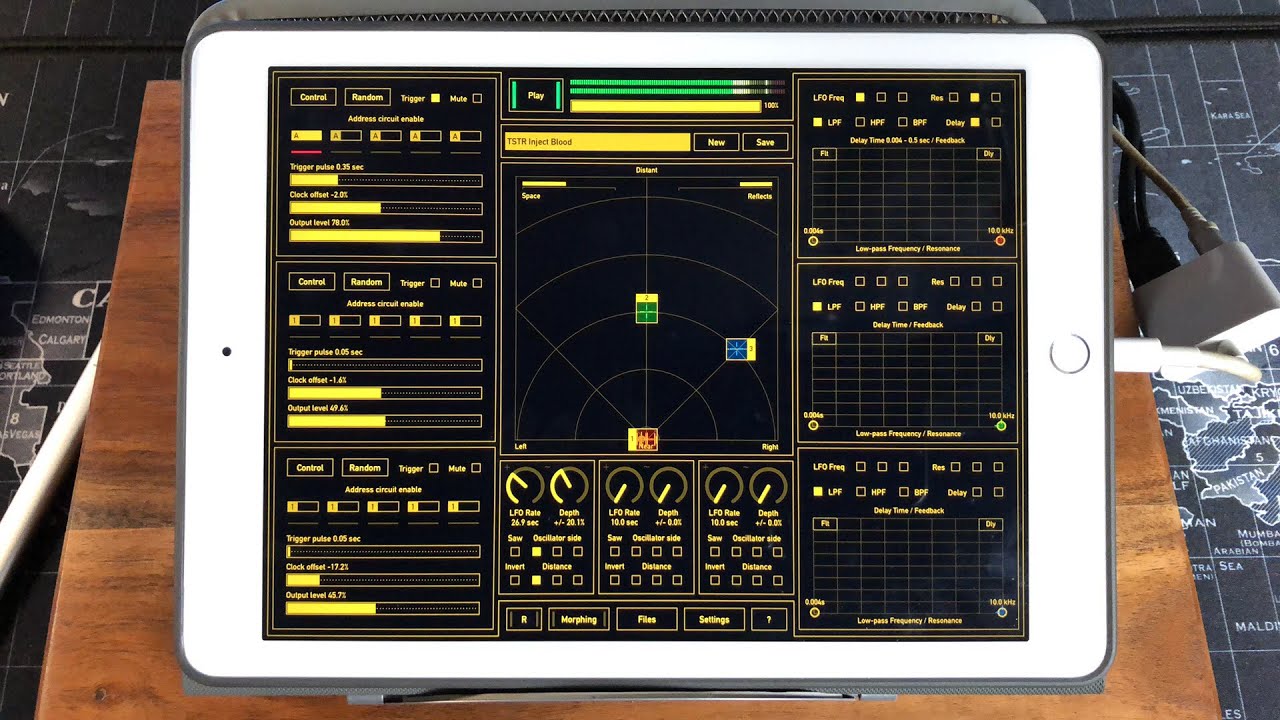Toggle the lit A address circuit with red underline
The height and width of the screenshot is (720, 1280).
coord(306,136)
